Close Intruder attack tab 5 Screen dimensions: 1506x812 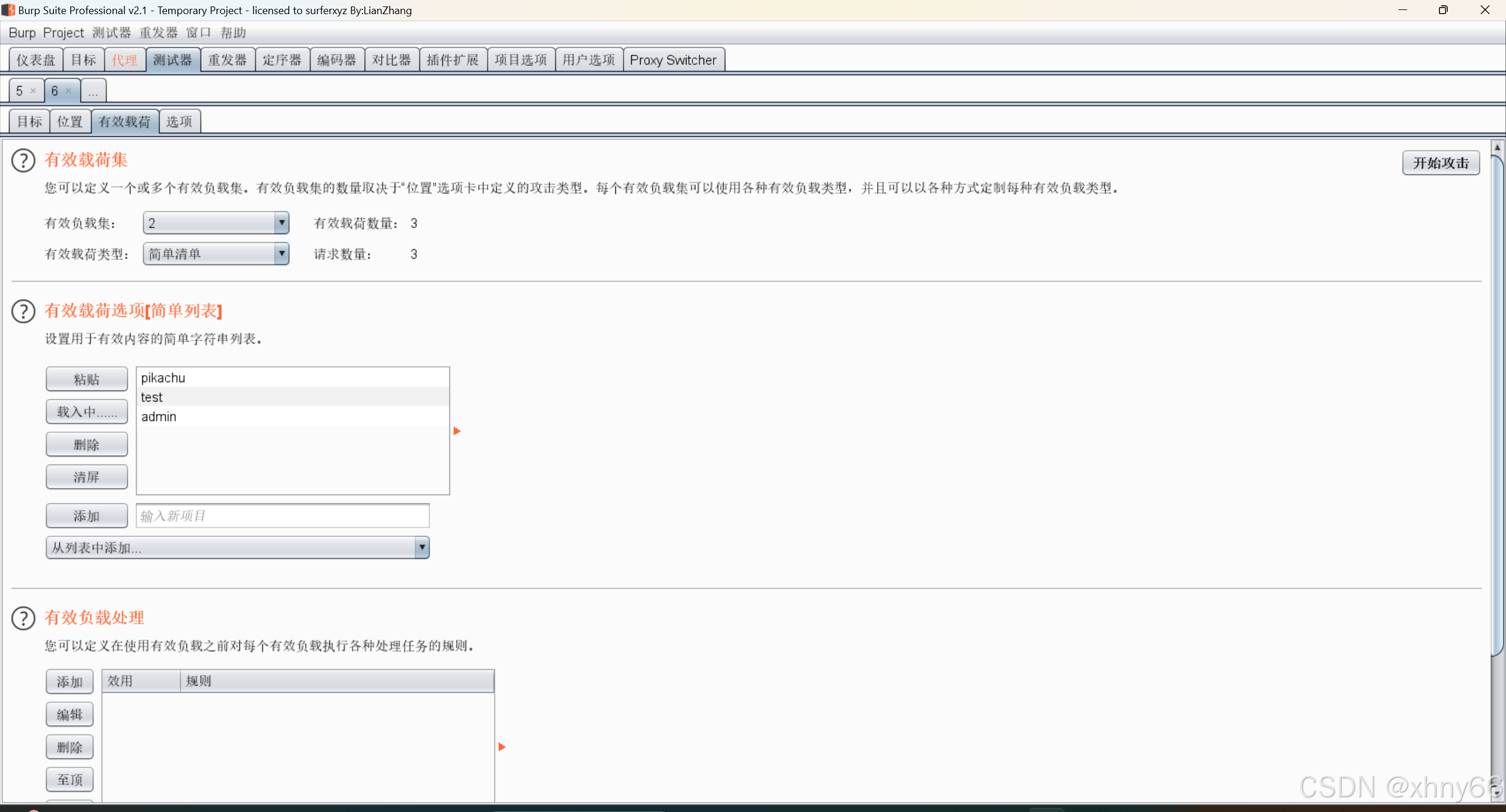click(x=33, y=91)
